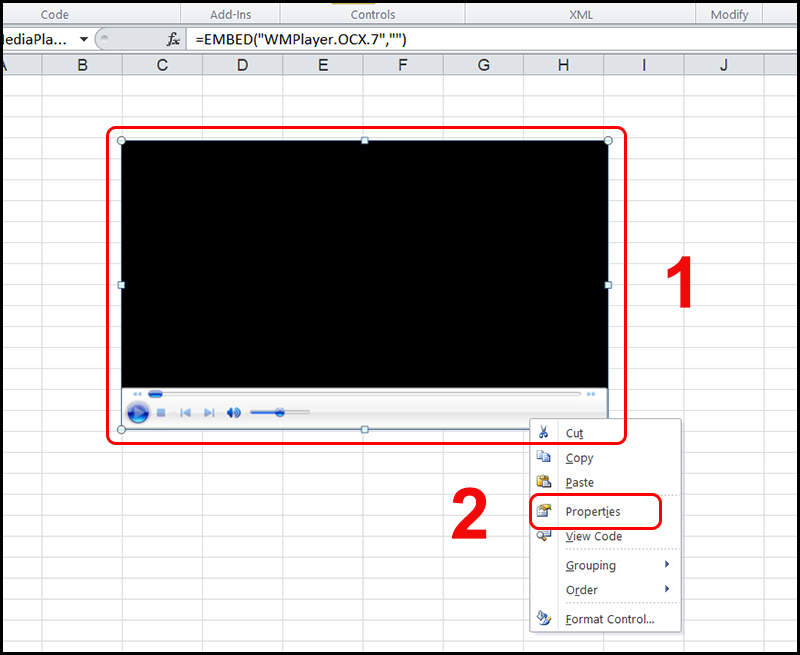Adjust the media player volume slider
The width and height of the screenshot is (800, 655).
coord(280,412)
